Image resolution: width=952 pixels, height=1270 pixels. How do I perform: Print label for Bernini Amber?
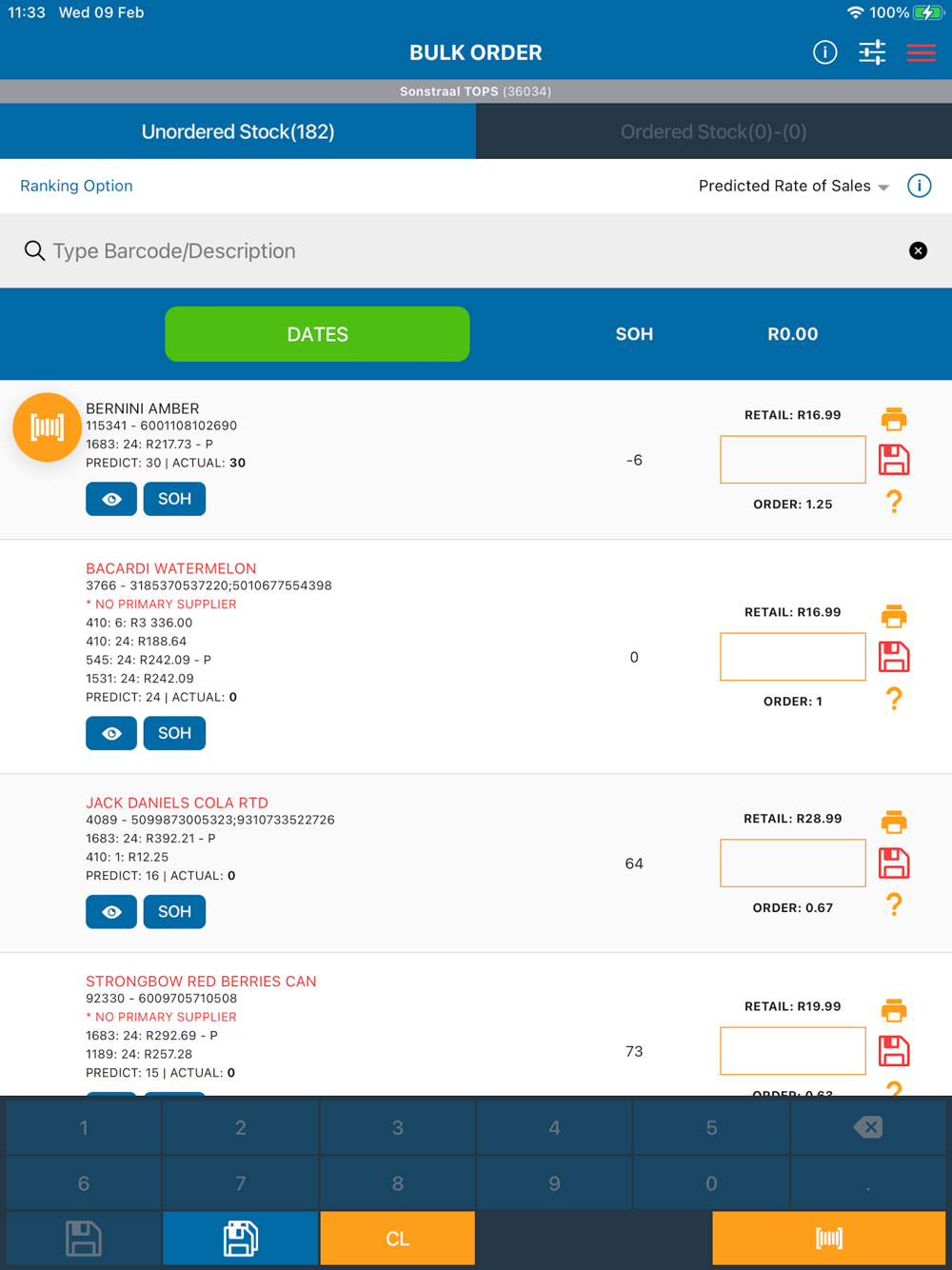coord(894,419)
